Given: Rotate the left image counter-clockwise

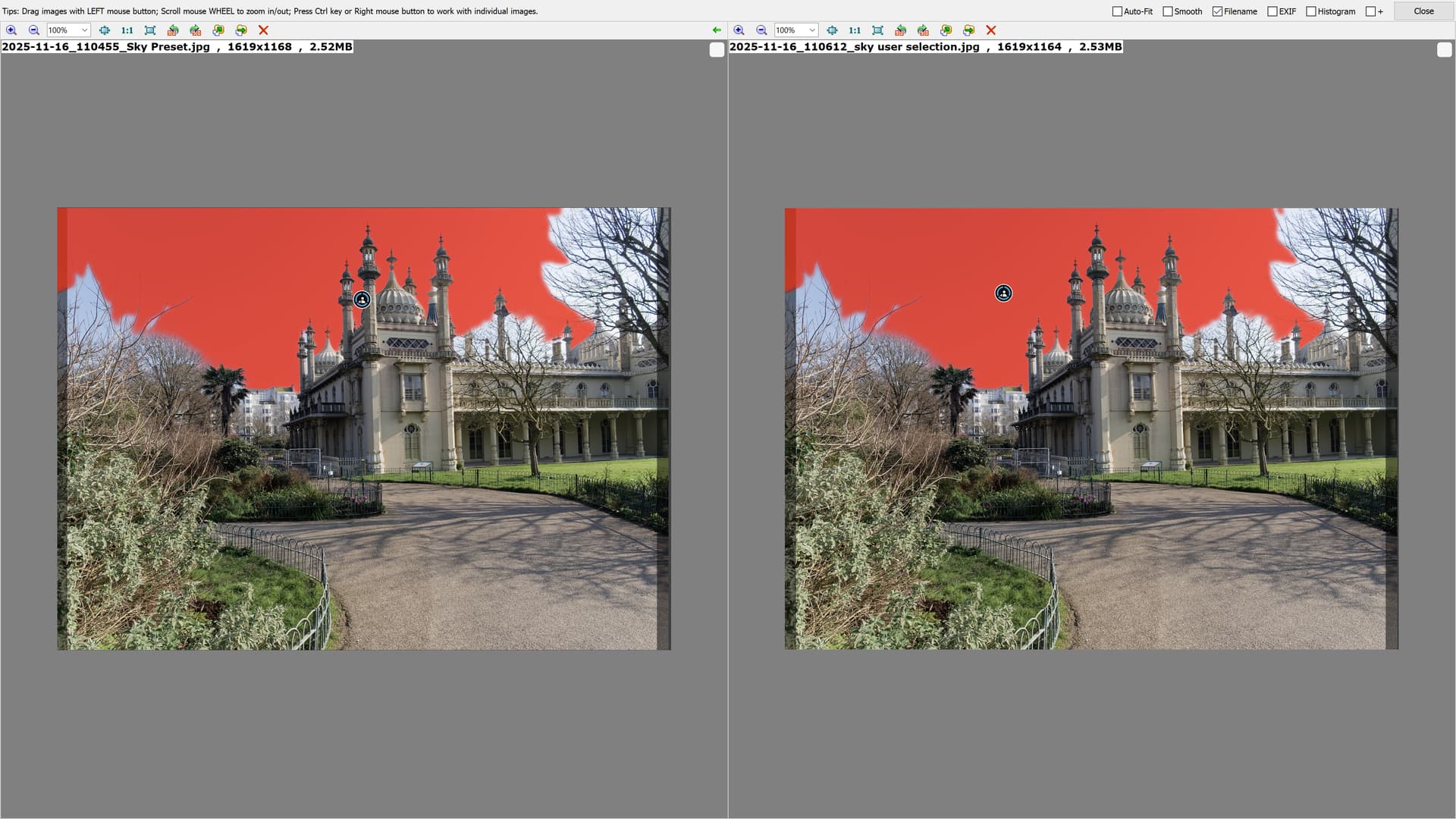Looking at the screenshot, I should 173,30.
